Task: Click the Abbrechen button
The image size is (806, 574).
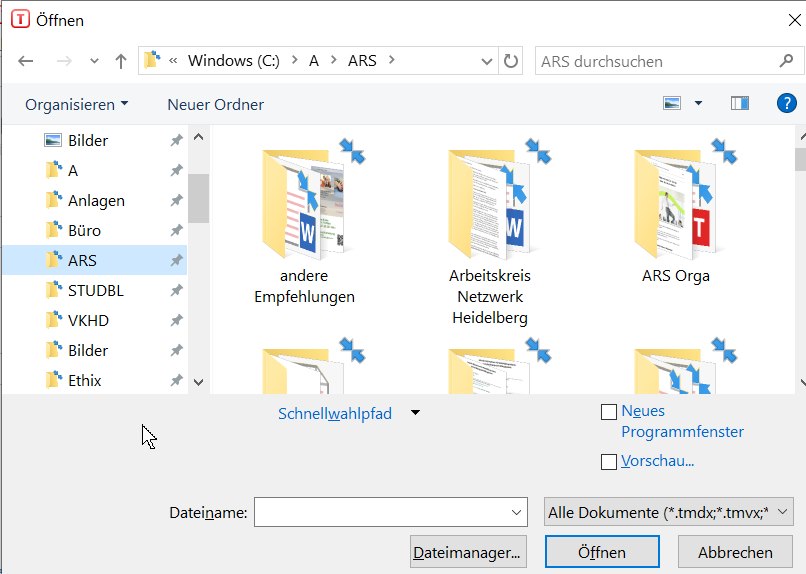Action: [735, 552]
